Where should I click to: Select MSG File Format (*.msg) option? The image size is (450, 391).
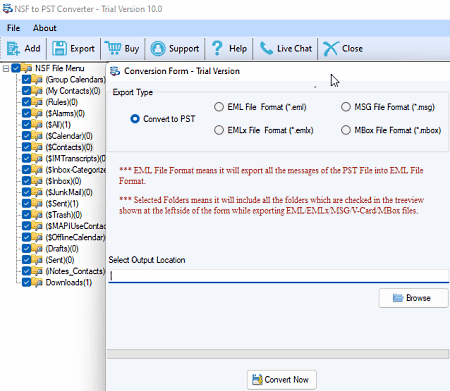346,107
